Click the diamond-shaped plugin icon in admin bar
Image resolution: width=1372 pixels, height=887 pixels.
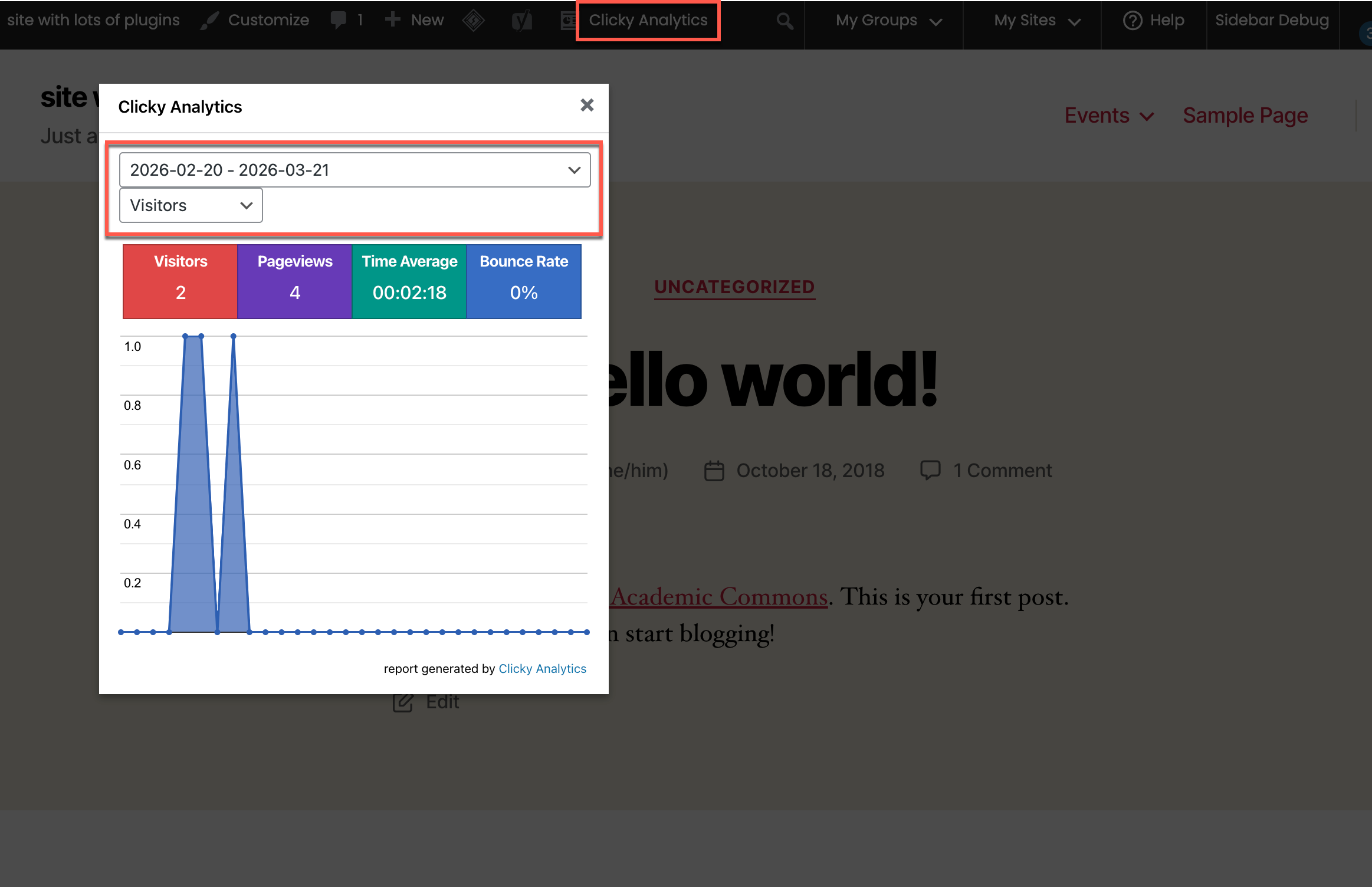(473, 21)
